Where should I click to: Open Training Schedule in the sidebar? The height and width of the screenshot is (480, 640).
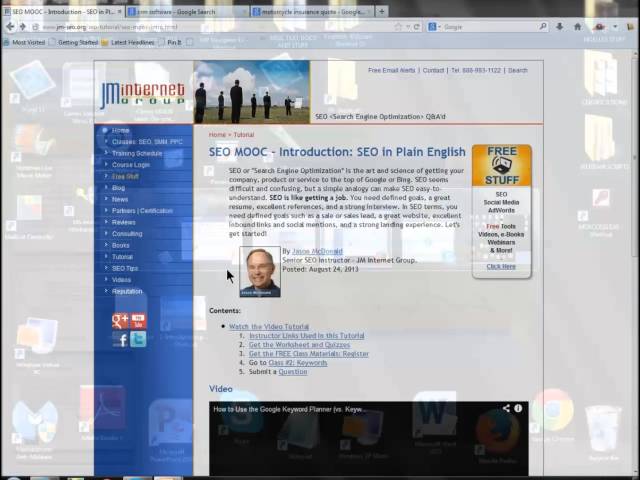(137, 153)
